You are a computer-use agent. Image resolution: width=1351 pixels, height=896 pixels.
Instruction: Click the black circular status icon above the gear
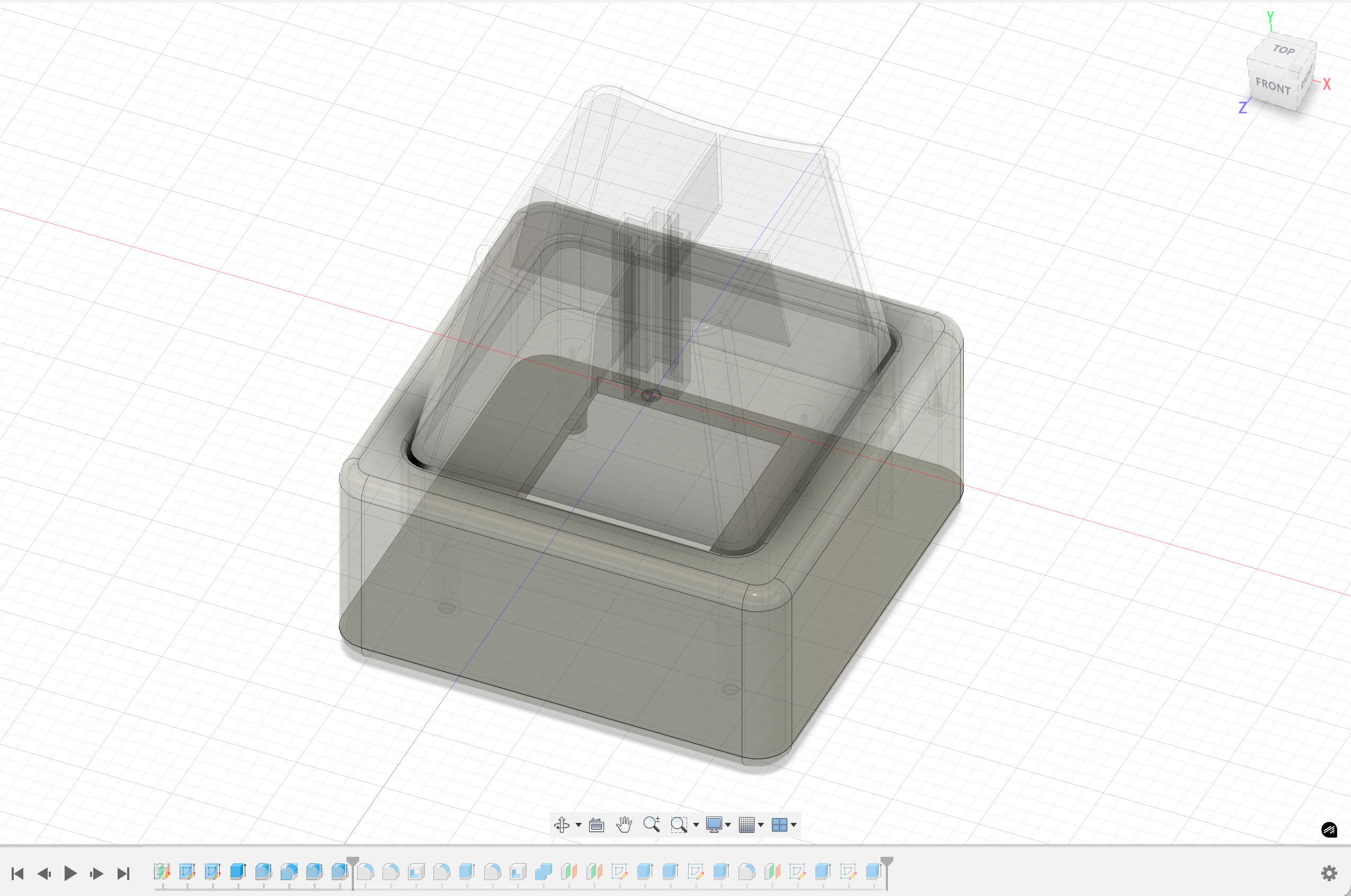[1329, 830]
